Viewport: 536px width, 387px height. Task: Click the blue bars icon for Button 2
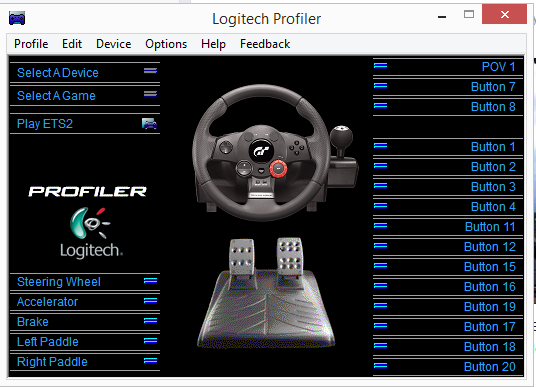click(380, 165)
